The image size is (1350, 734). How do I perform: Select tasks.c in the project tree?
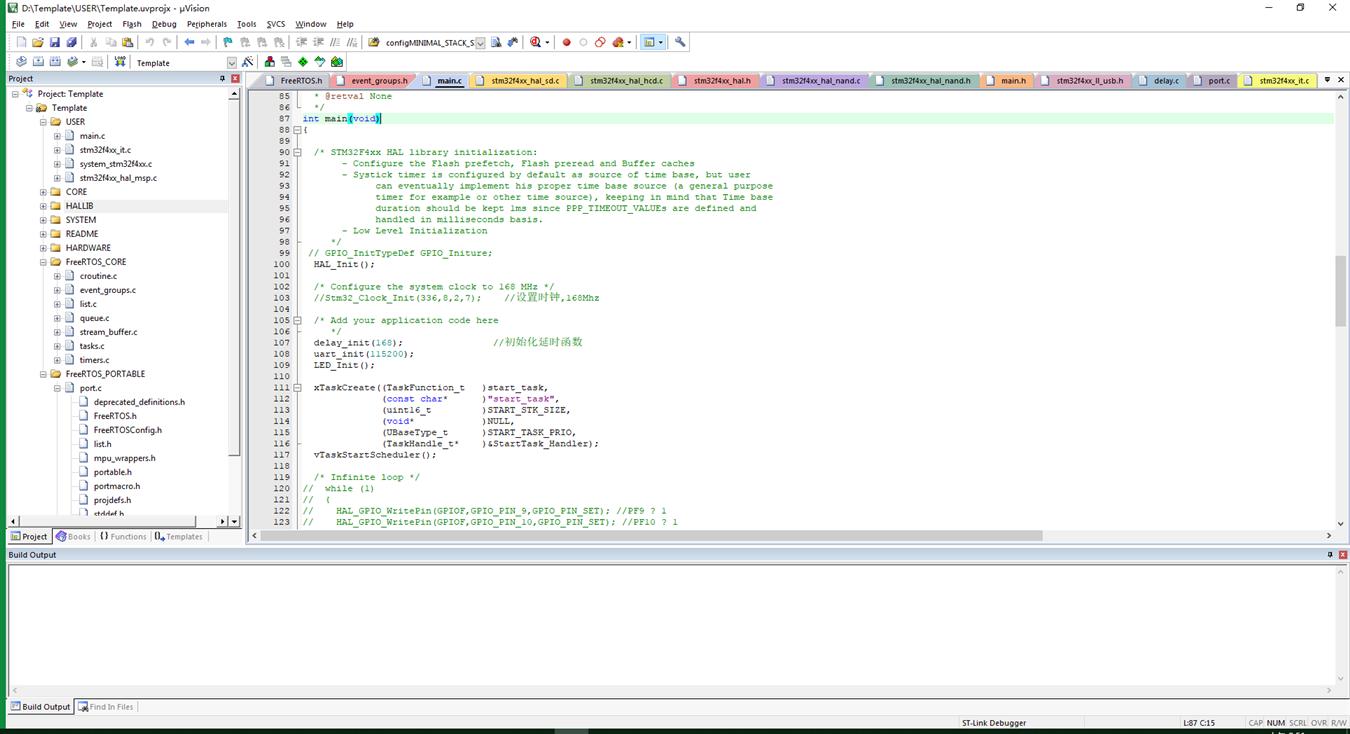pyautogui.click(x=92, y=346)
